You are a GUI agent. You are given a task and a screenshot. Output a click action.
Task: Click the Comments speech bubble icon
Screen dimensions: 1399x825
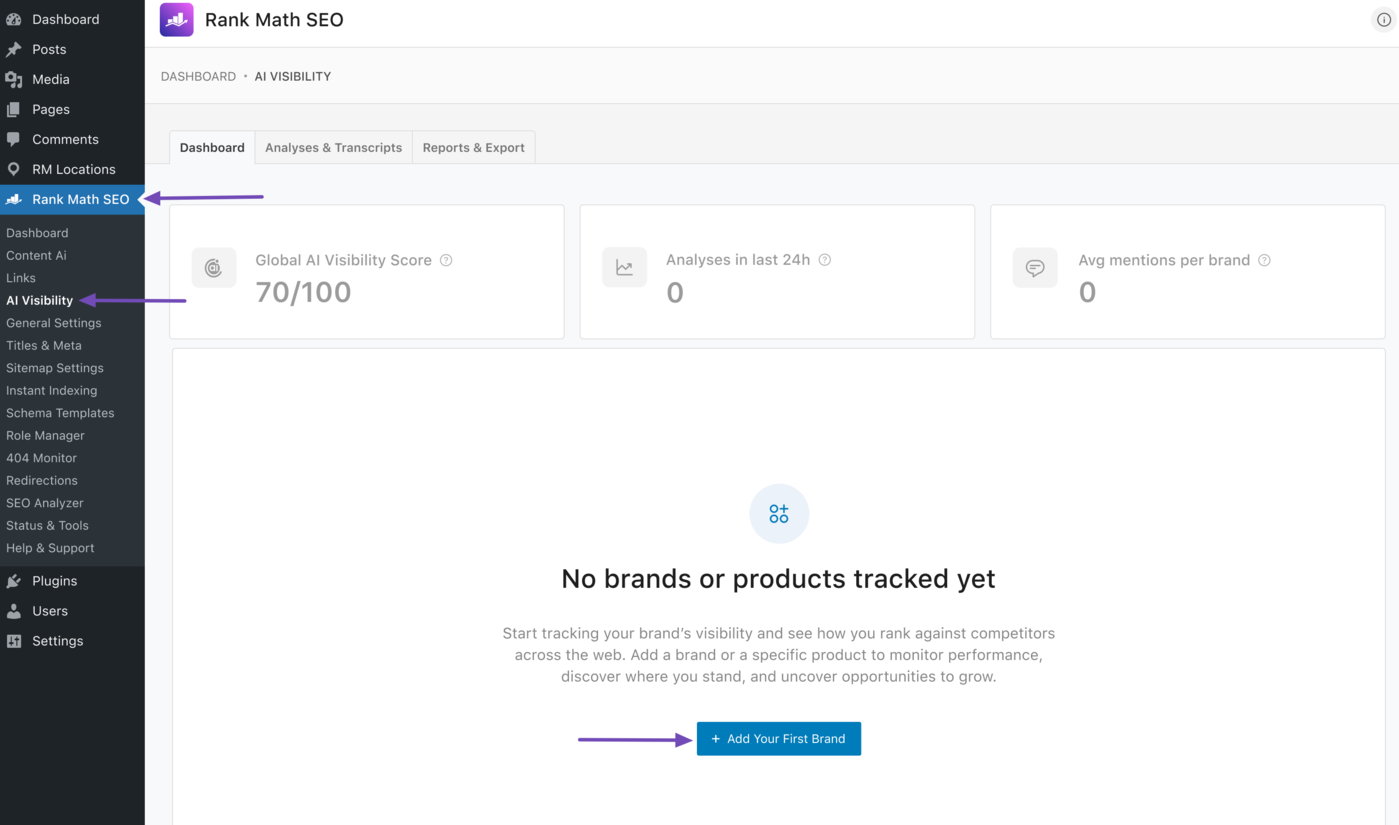(x=14, y=139)
